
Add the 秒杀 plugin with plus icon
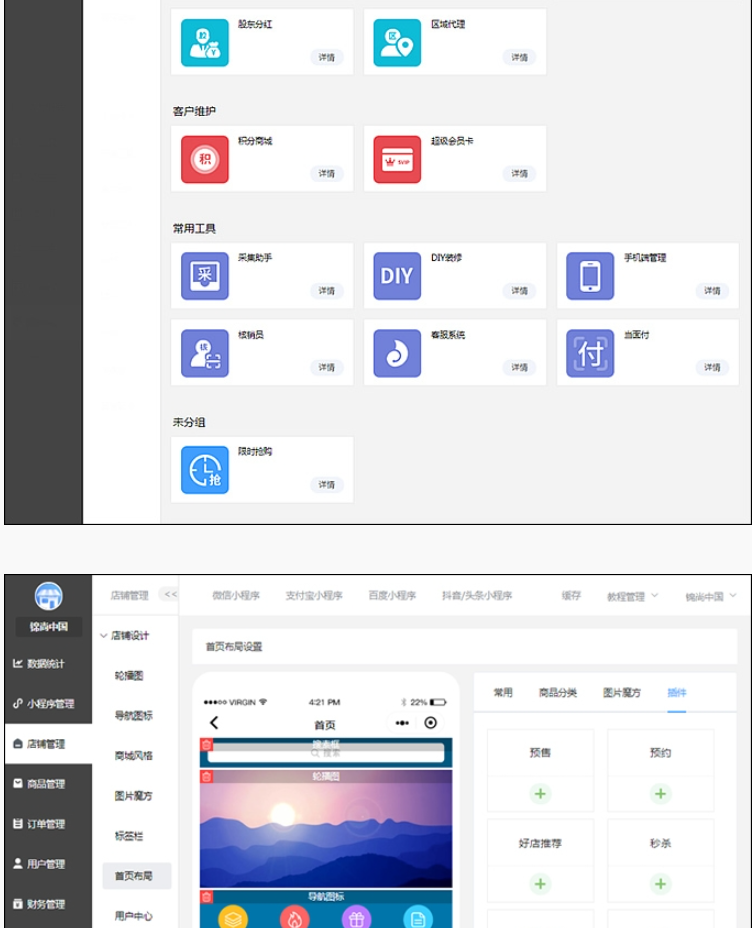pos(661,884)
